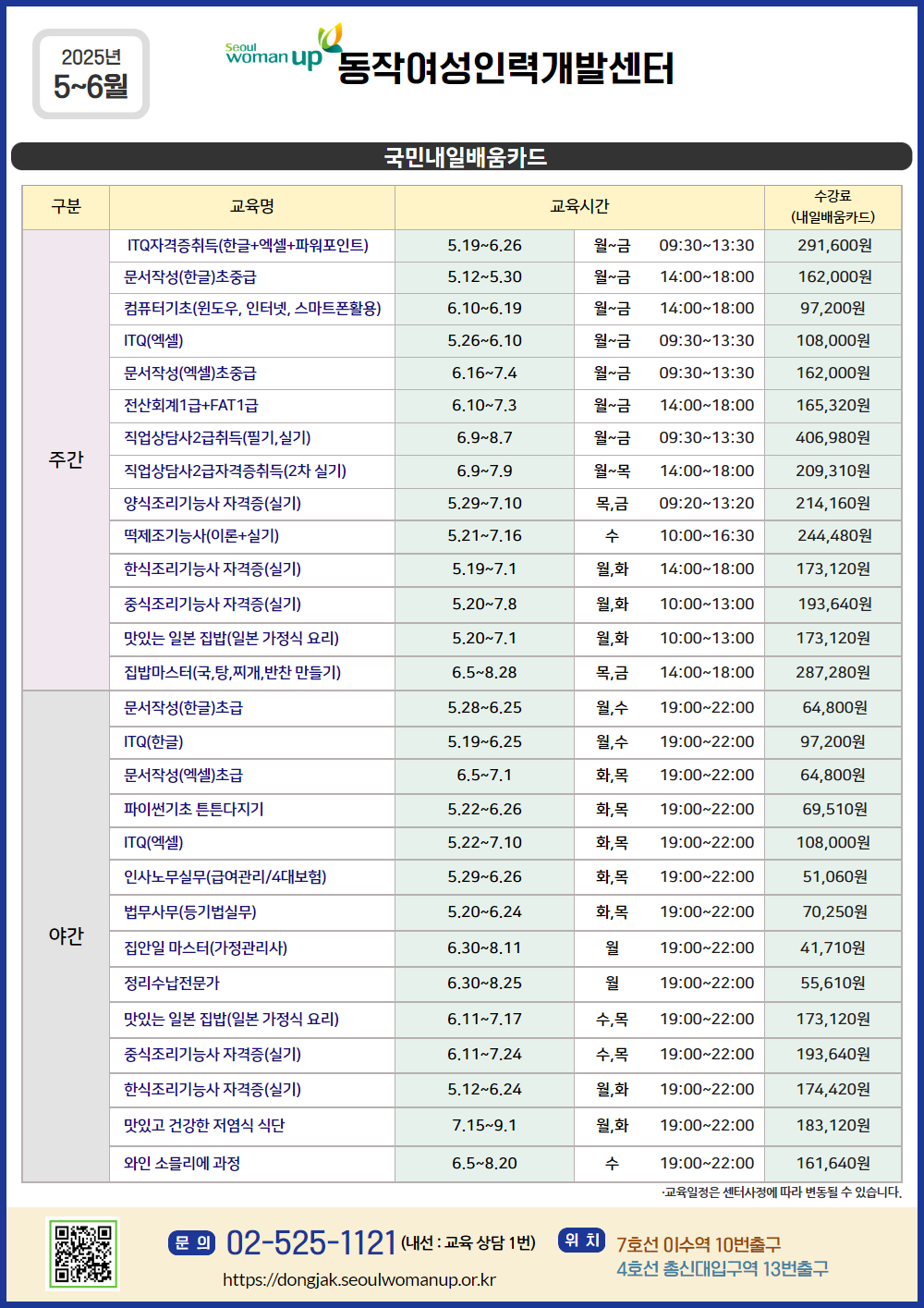This screenshot has height=1308, width=924.
Task: Select 파이썬기초 튼튼다지기 course
Action: pyautogui.click(x=194, y=810)
